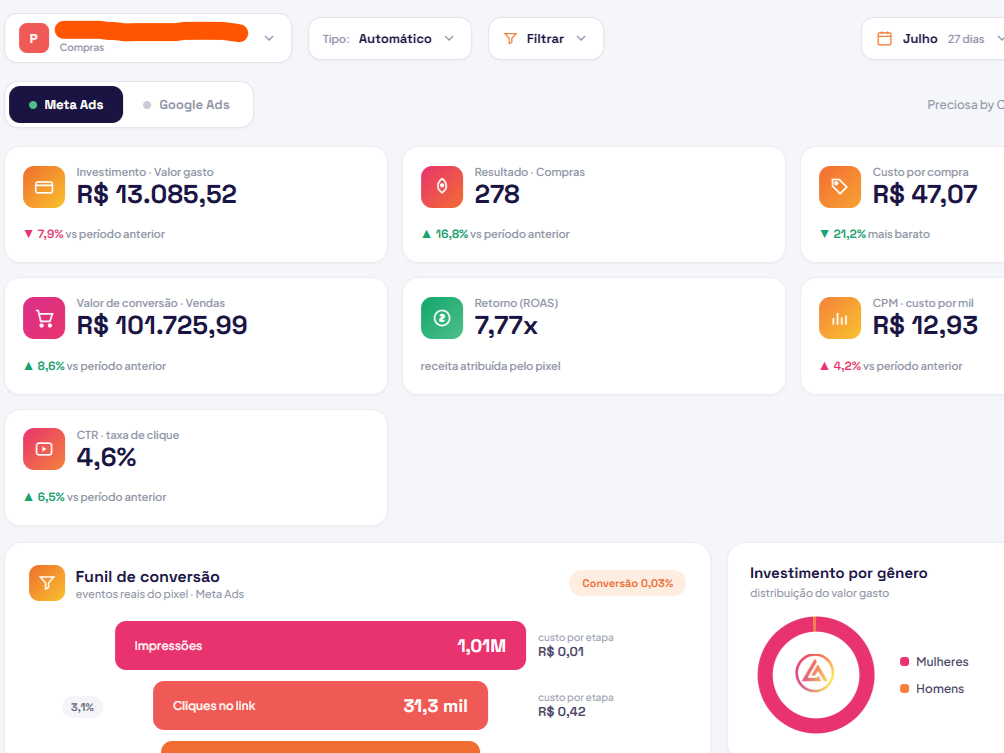The width and height of the screenshot is (1004, 753).
Task: Click the Custo por compra tag icon
Action: (x=839, y=187)
